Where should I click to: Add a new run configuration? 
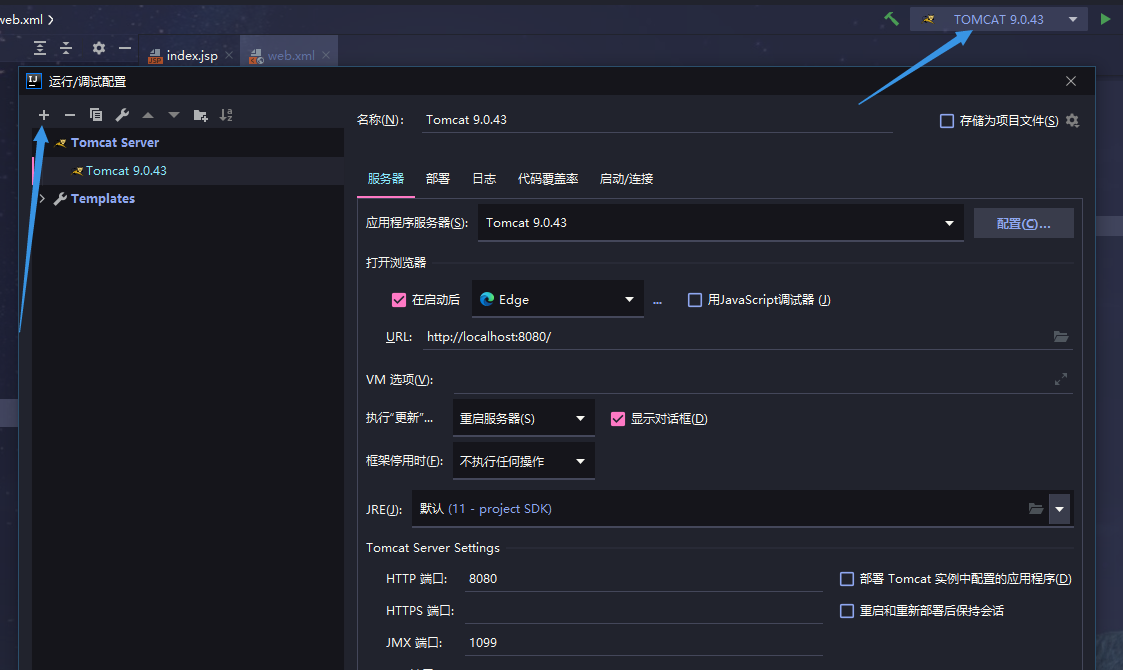44,115
